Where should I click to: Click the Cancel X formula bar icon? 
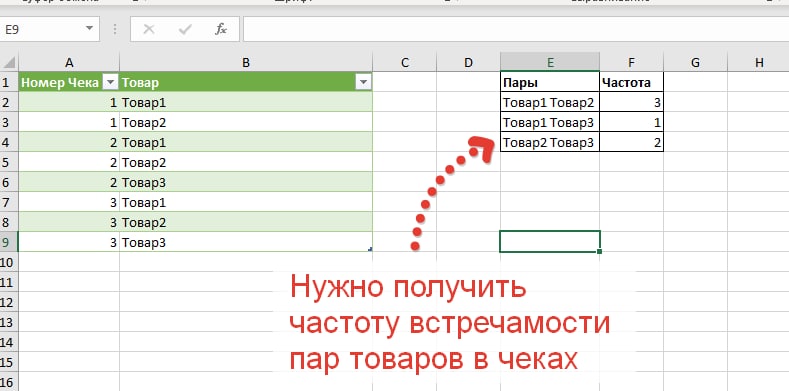pos(149,30)
